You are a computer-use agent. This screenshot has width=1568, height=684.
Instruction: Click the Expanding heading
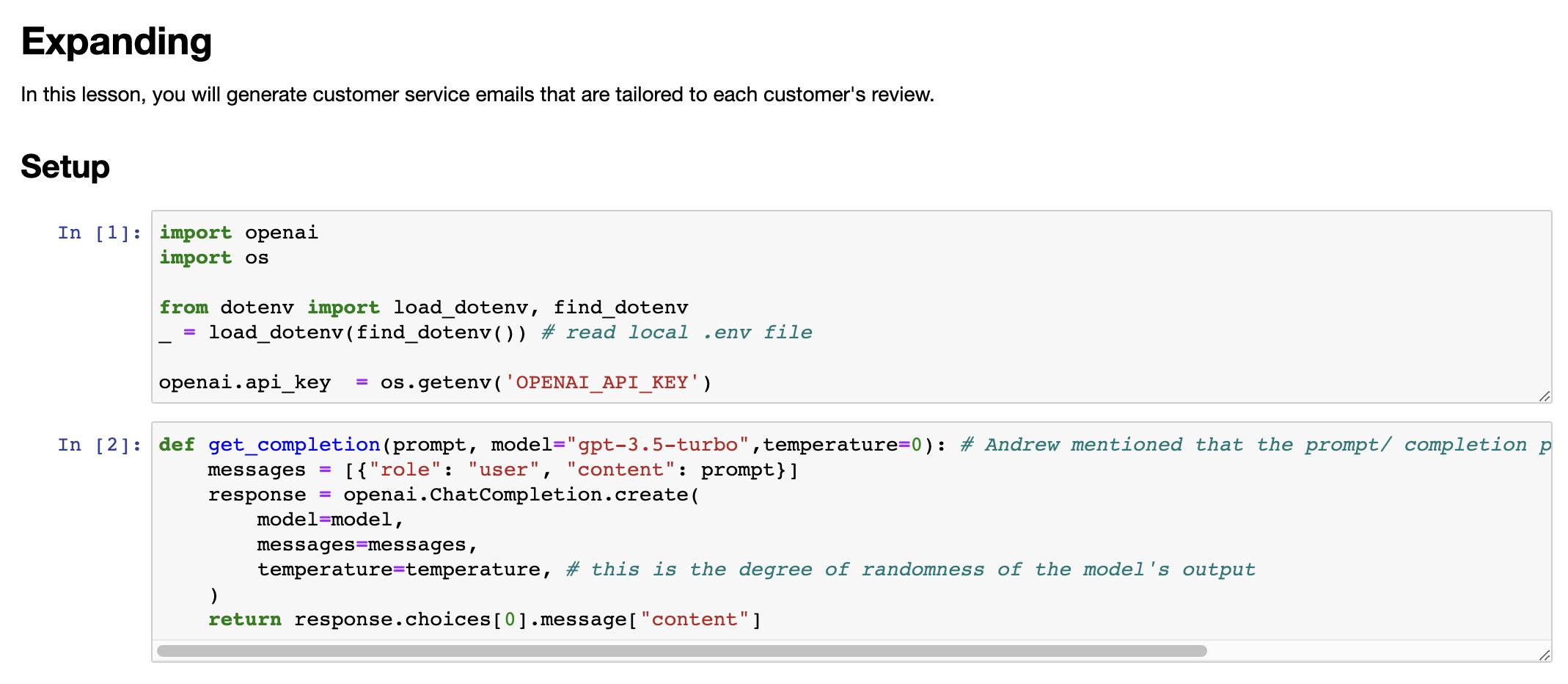pyautogui.click(x=117, y=42)
